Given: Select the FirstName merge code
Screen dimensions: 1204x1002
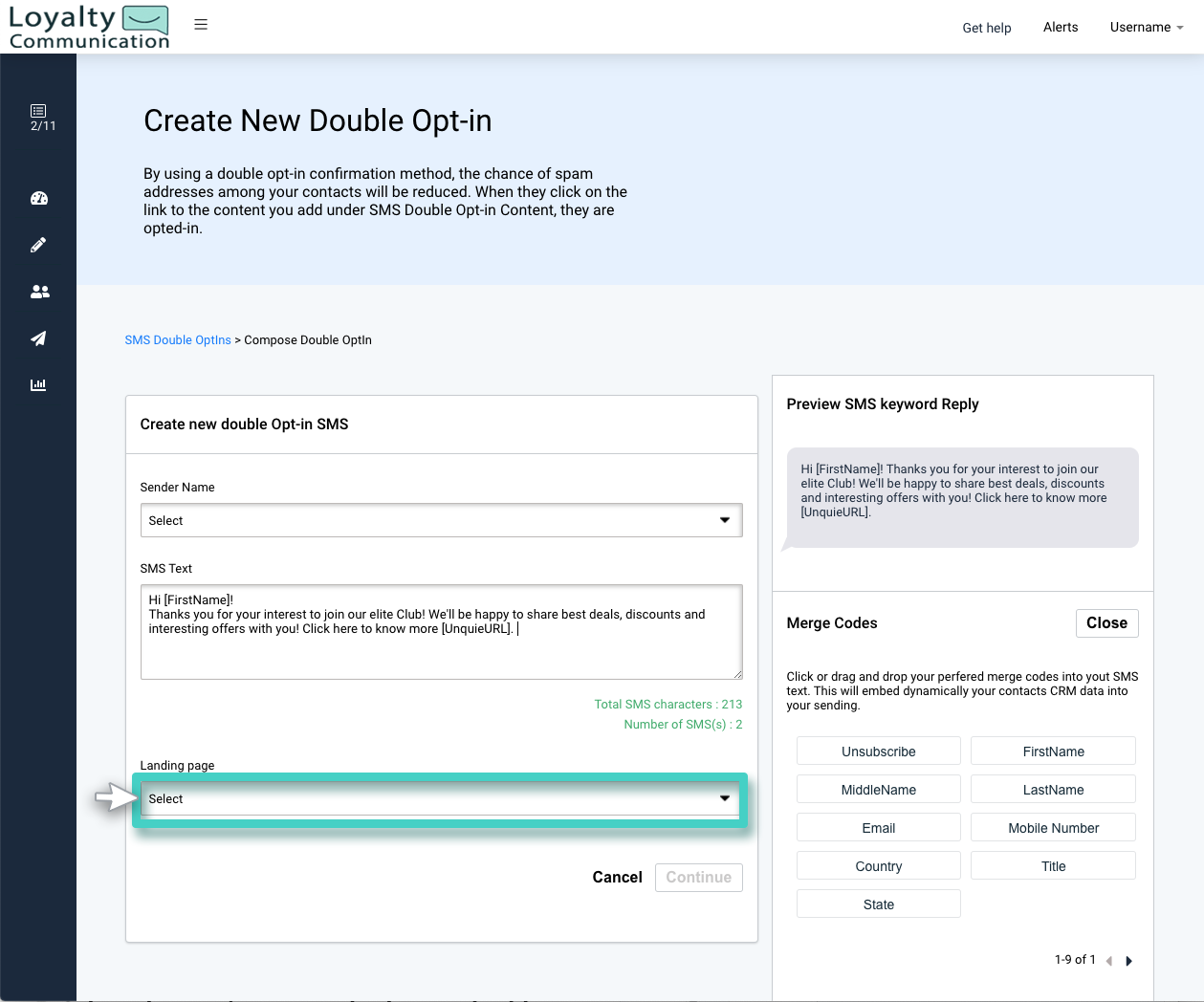Looking at the screenshot, I should (x=1052, y=751).
